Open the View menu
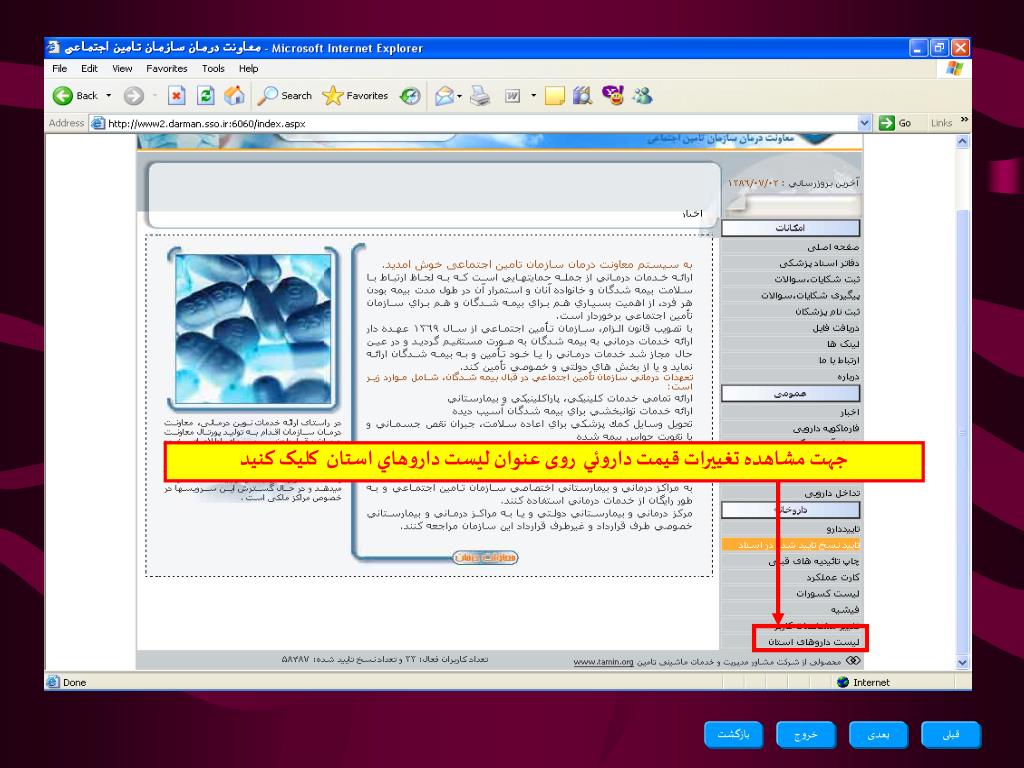Image resolution: width=1024 pixels, height=768 pixels. (122, 69)
